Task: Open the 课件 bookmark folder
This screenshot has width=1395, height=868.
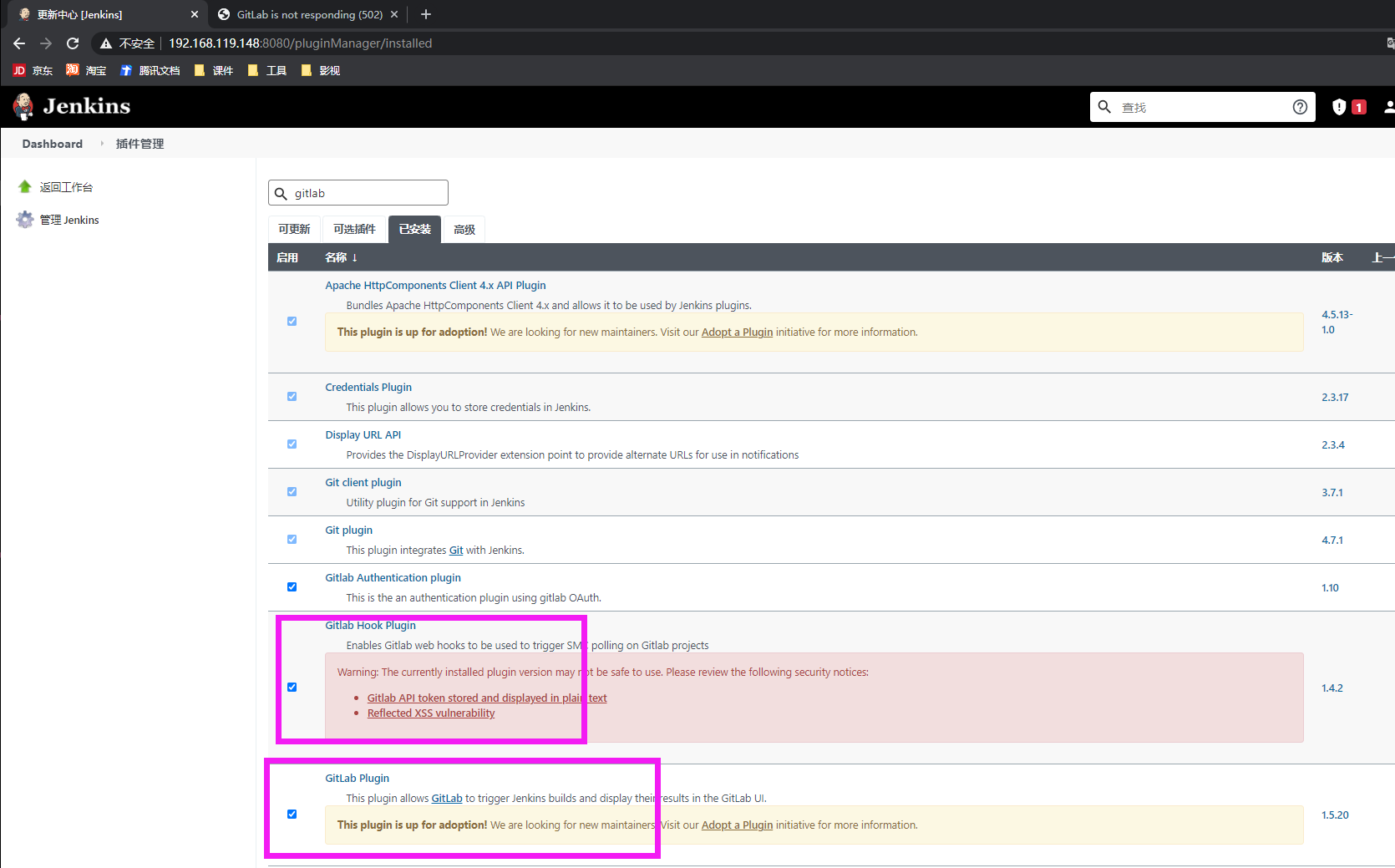Action: point(213,71)
